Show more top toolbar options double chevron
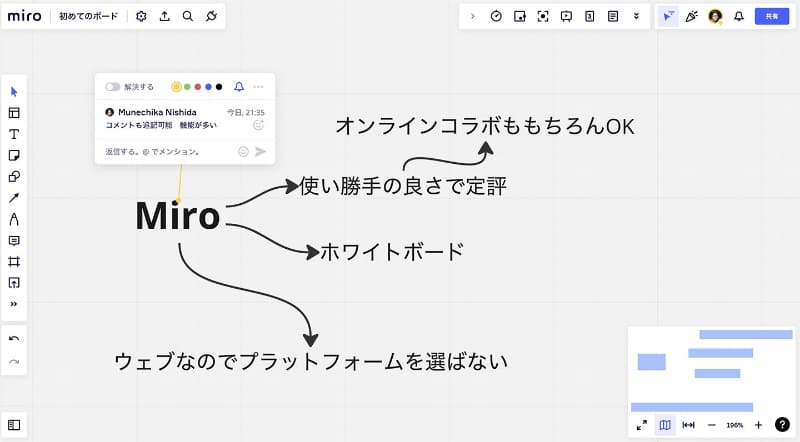800x442 pixels. pyautogui.click(x=636, y=16)
